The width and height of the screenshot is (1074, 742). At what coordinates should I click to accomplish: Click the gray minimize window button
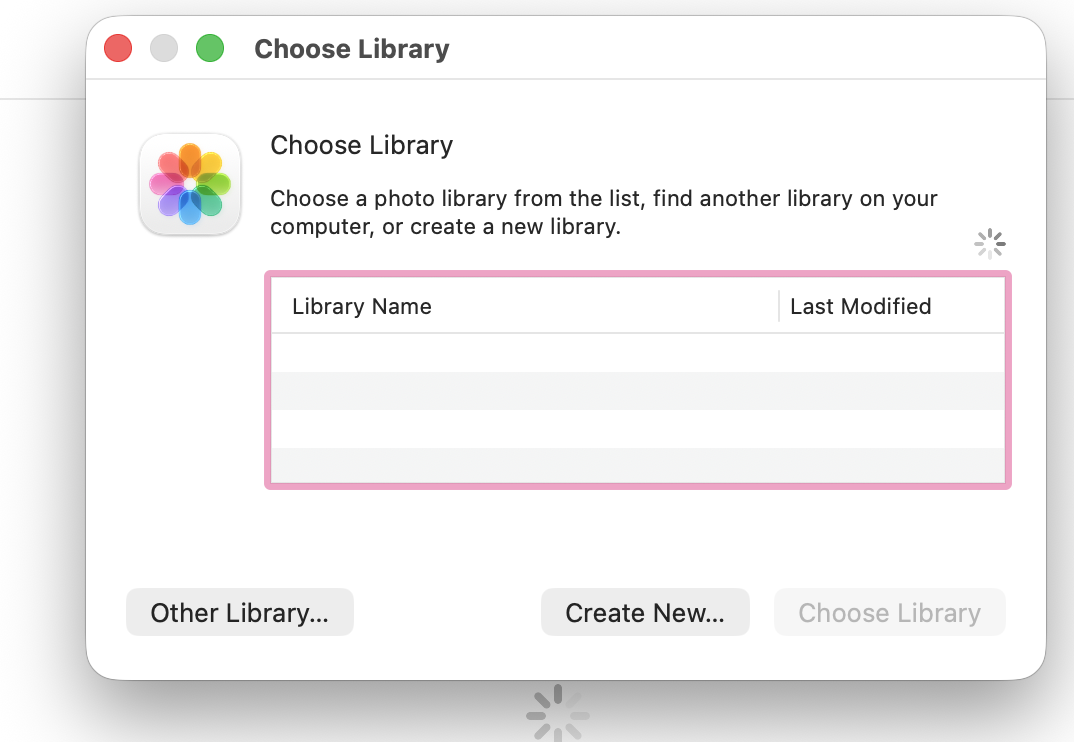(x=164, y=48)
